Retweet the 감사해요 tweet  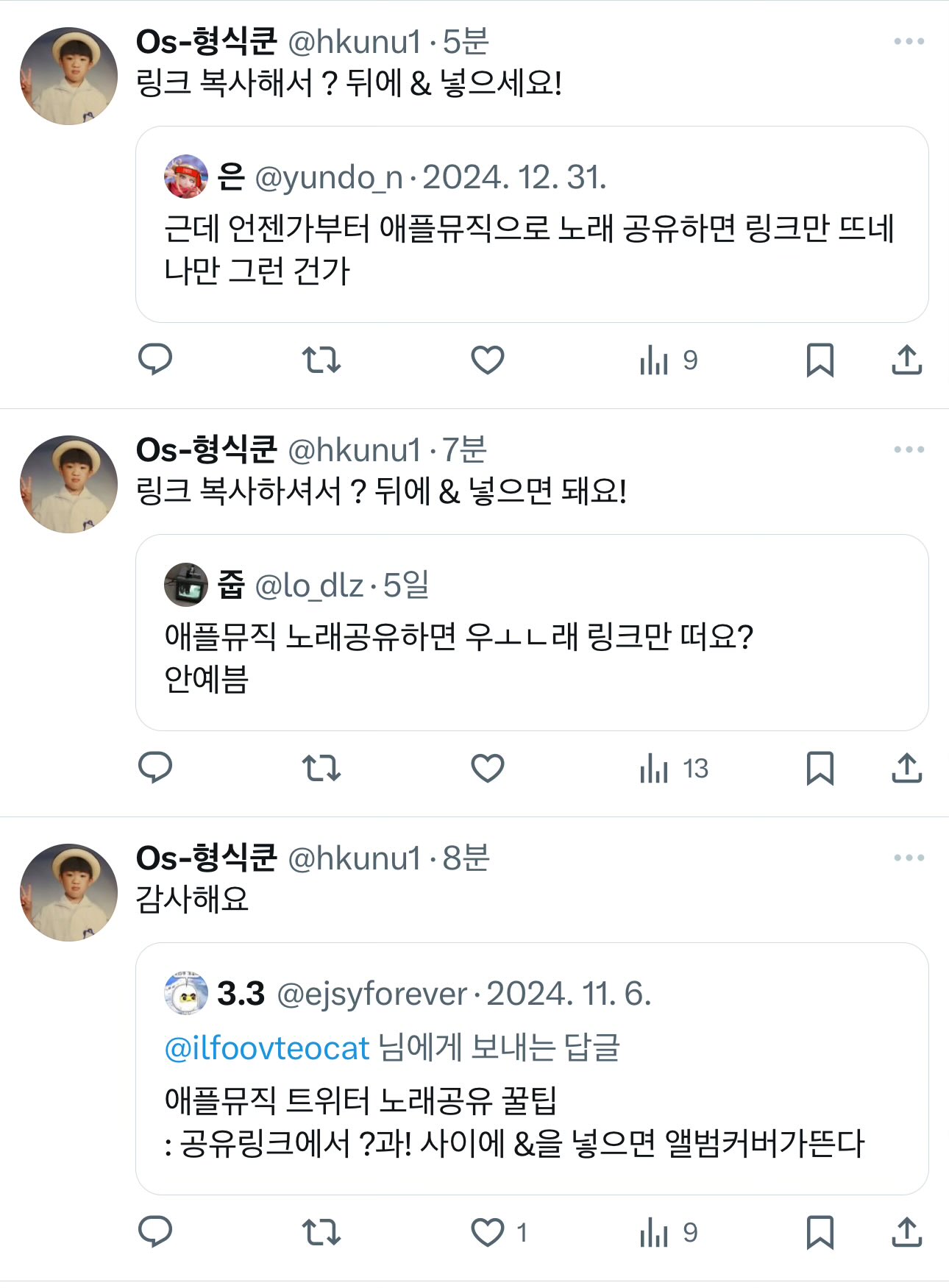click(321, 1232)
